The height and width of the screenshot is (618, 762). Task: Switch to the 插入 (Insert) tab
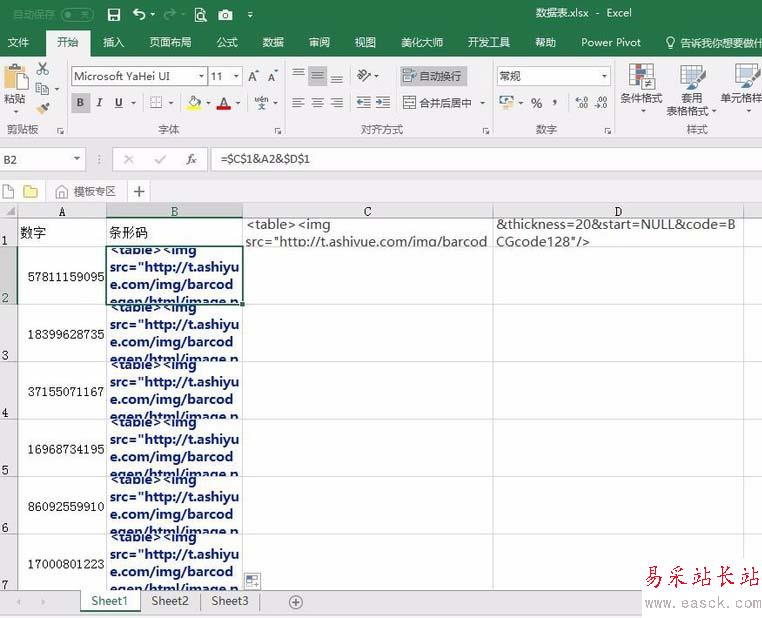[x=114, y=42]
